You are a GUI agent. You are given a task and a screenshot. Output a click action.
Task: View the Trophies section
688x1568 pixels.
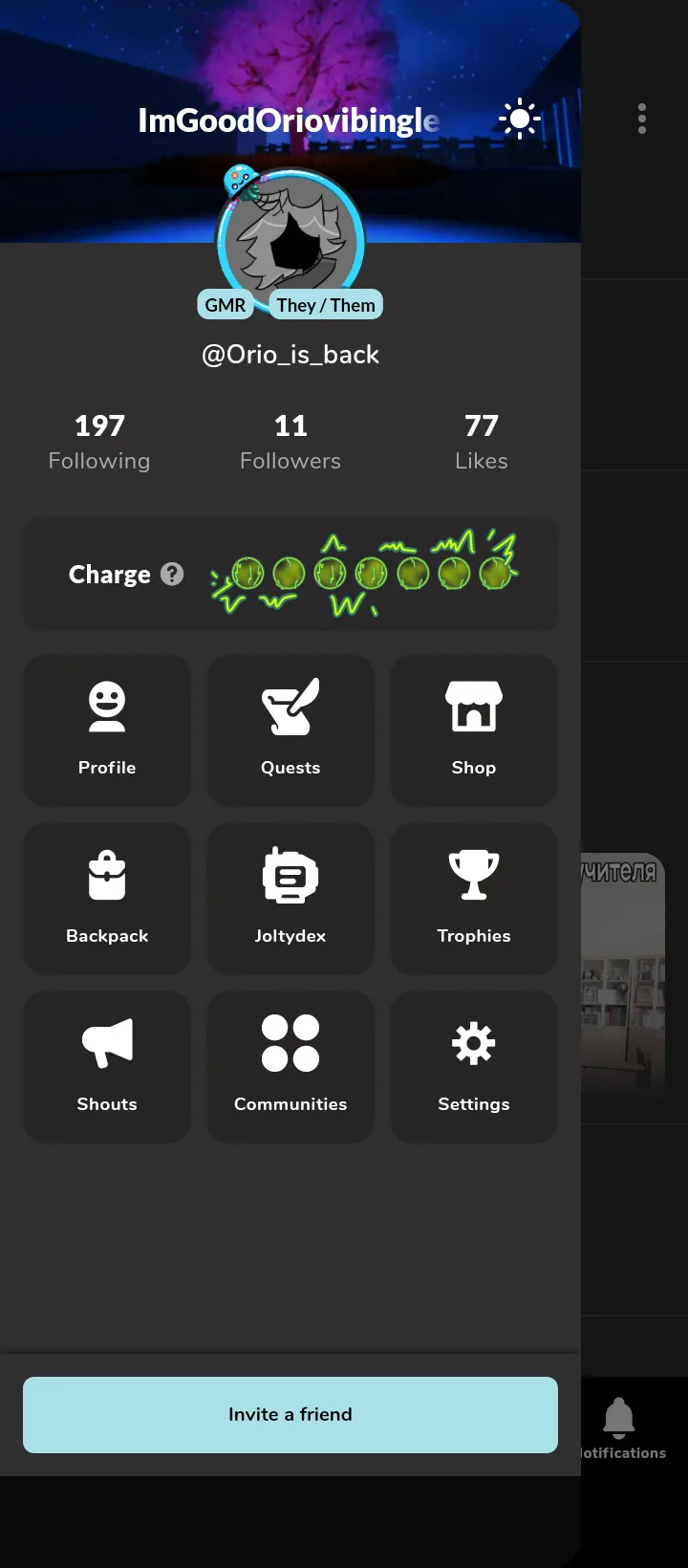point(474,899)
